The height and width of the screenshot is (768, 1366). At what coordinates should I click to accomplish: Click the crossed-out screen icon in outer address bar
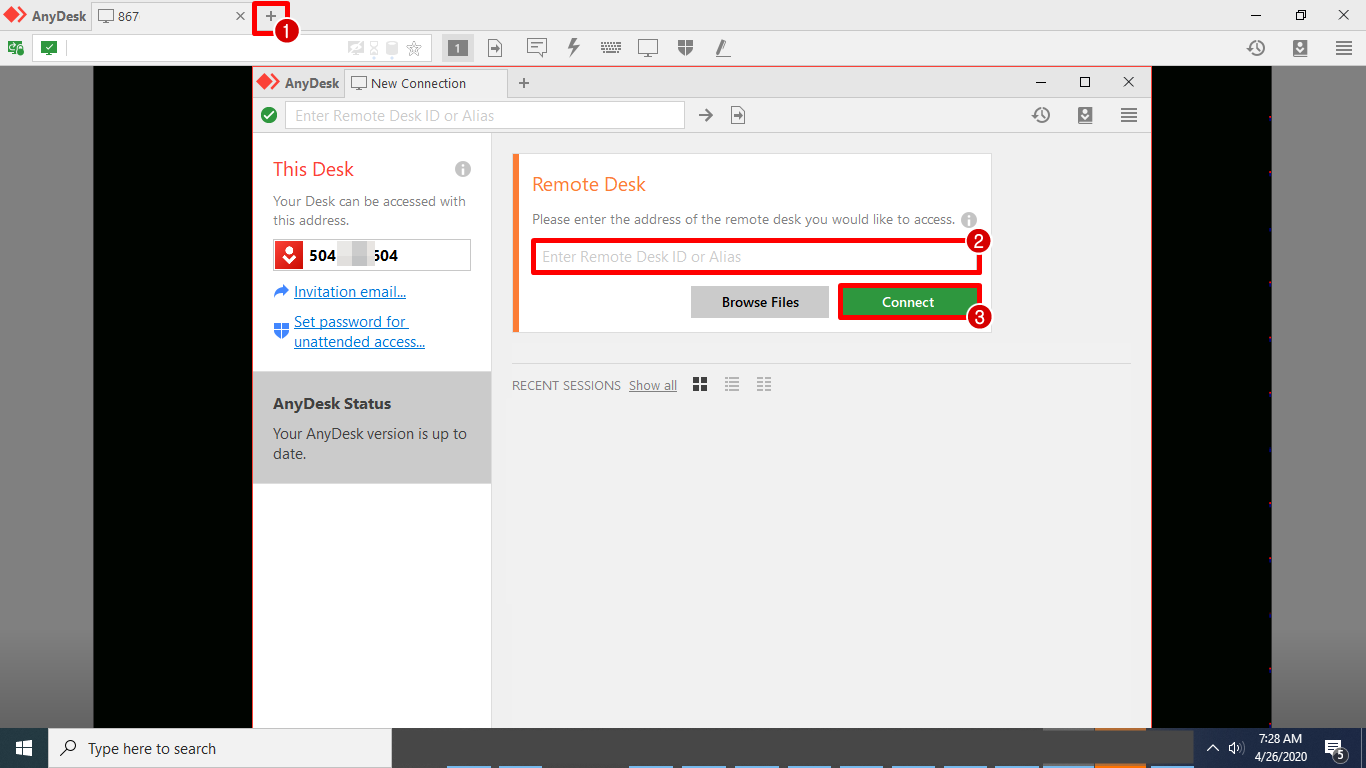[x=356, y=48]
